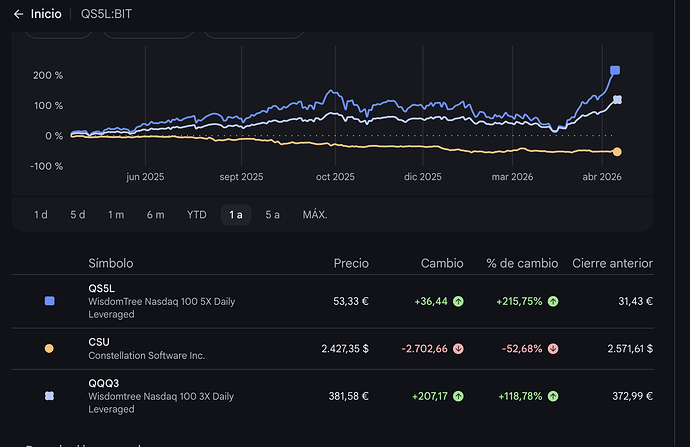Click the QQQ3 light-blue chart endpoint marker
Screen dimensions: 690x447
pyautogui.click(x=617, y=100)
